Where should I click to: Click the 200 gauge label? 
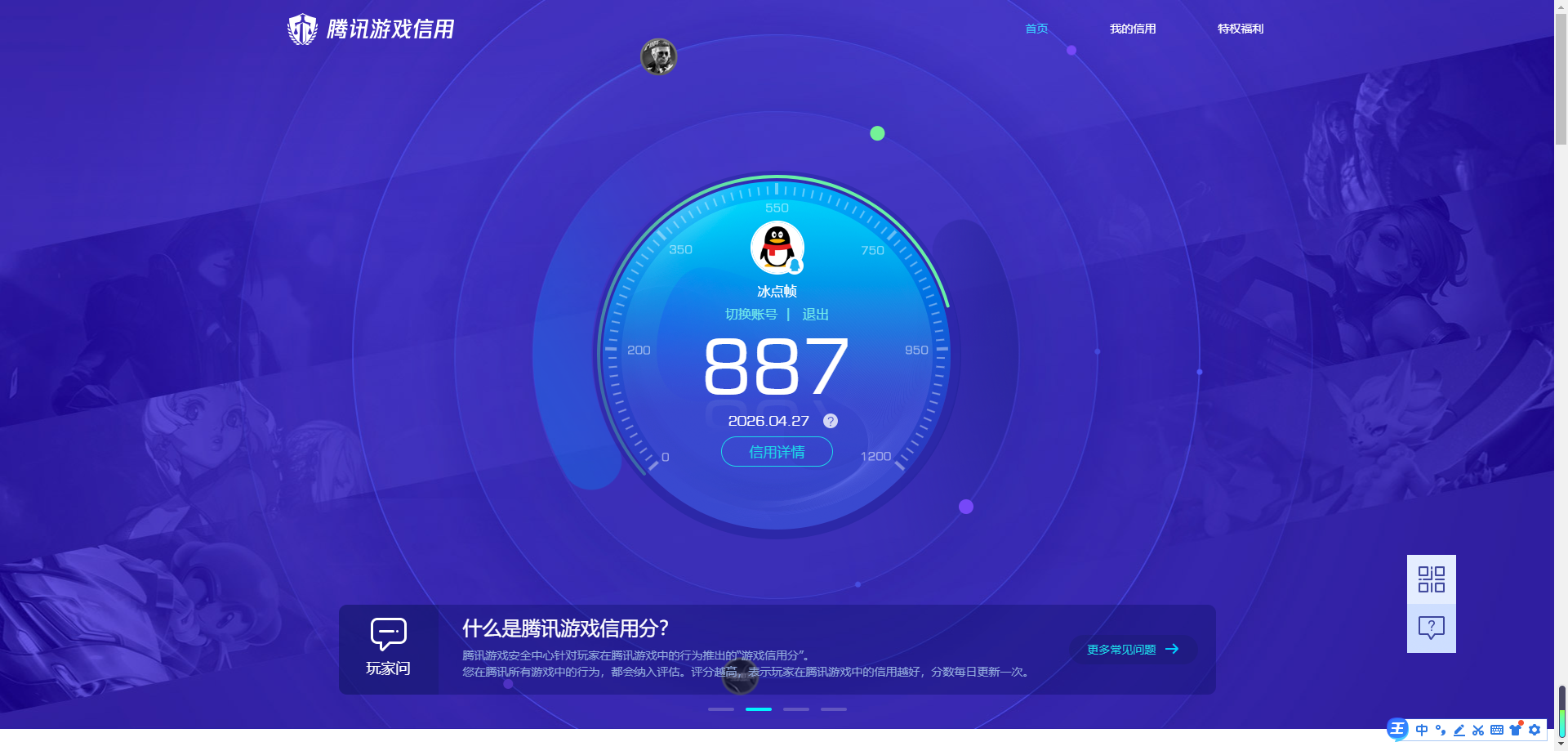tap(639, 351)
